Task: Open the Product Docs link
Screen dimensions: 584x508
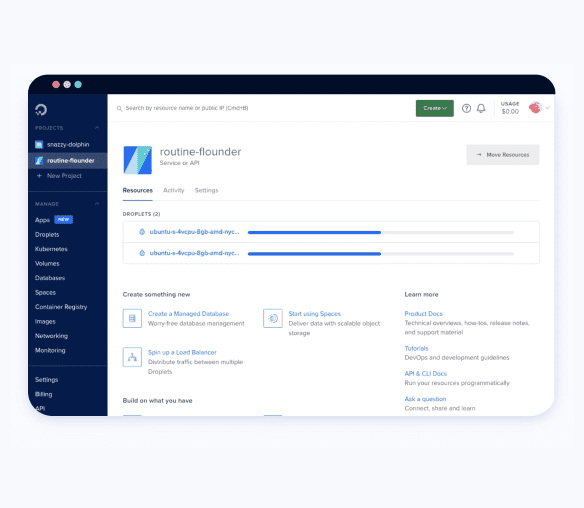Action: click(x=423, y=314)
